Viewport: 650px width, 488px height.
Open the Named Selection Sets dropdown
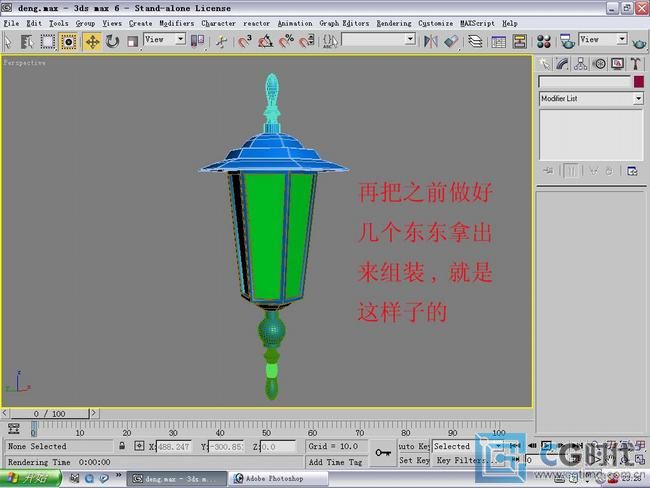coord(378,39)
